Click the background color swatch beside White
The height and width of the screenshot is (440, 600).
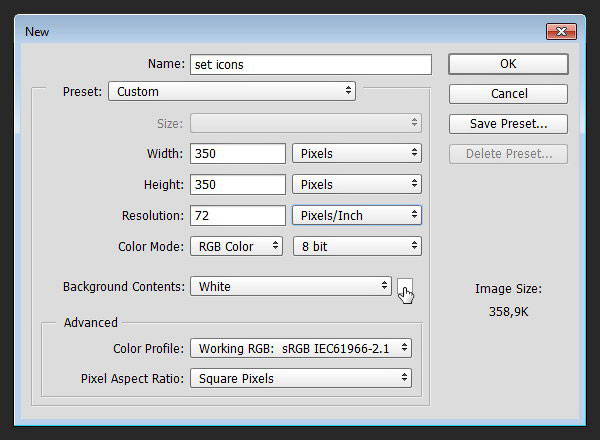405,286
